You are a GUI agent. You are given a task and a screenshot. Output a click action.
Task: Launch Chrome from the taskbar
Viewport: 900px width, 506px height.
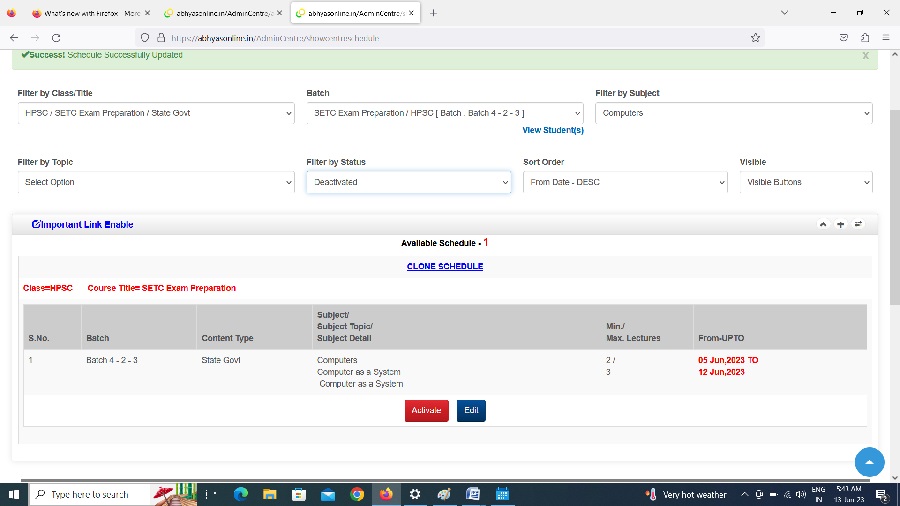(x=357, y=494)
